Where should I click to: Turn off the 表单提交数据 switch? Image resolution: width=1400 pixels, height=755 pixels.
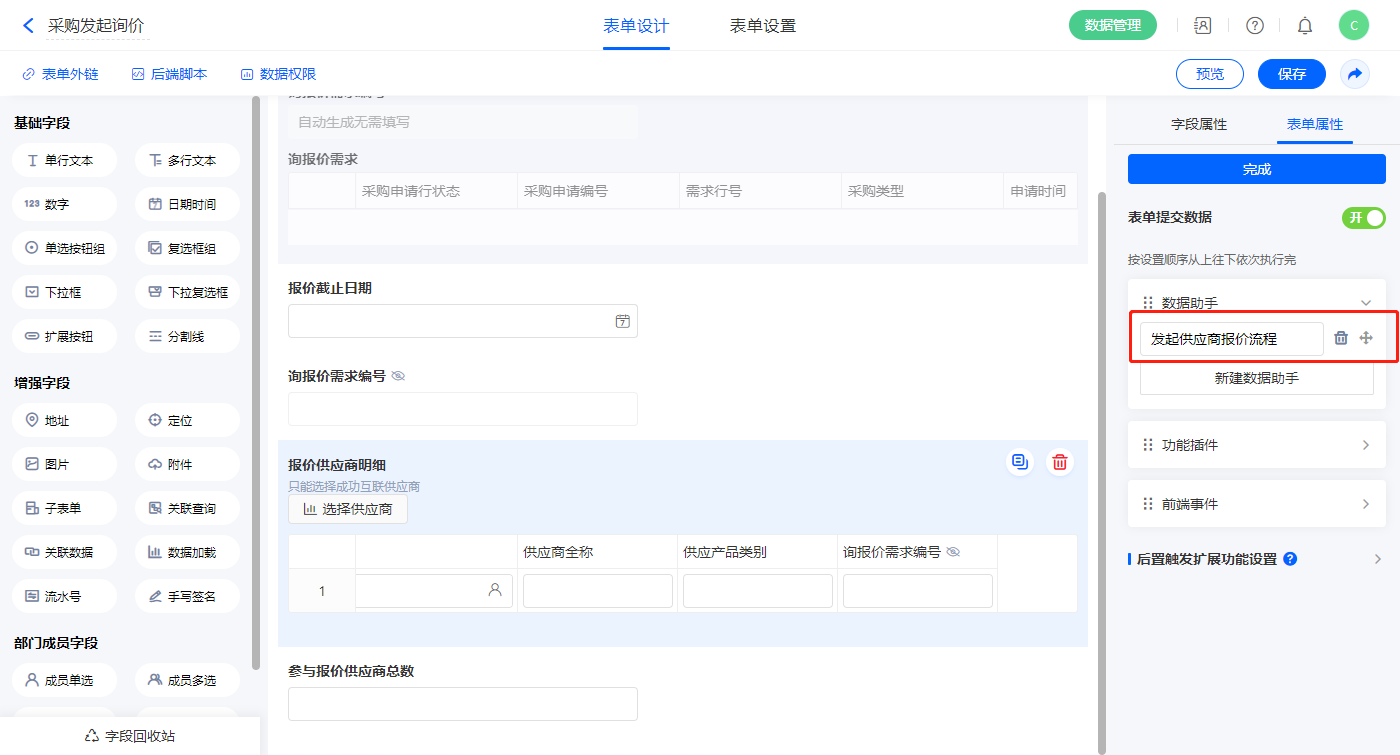(1363, 218)
